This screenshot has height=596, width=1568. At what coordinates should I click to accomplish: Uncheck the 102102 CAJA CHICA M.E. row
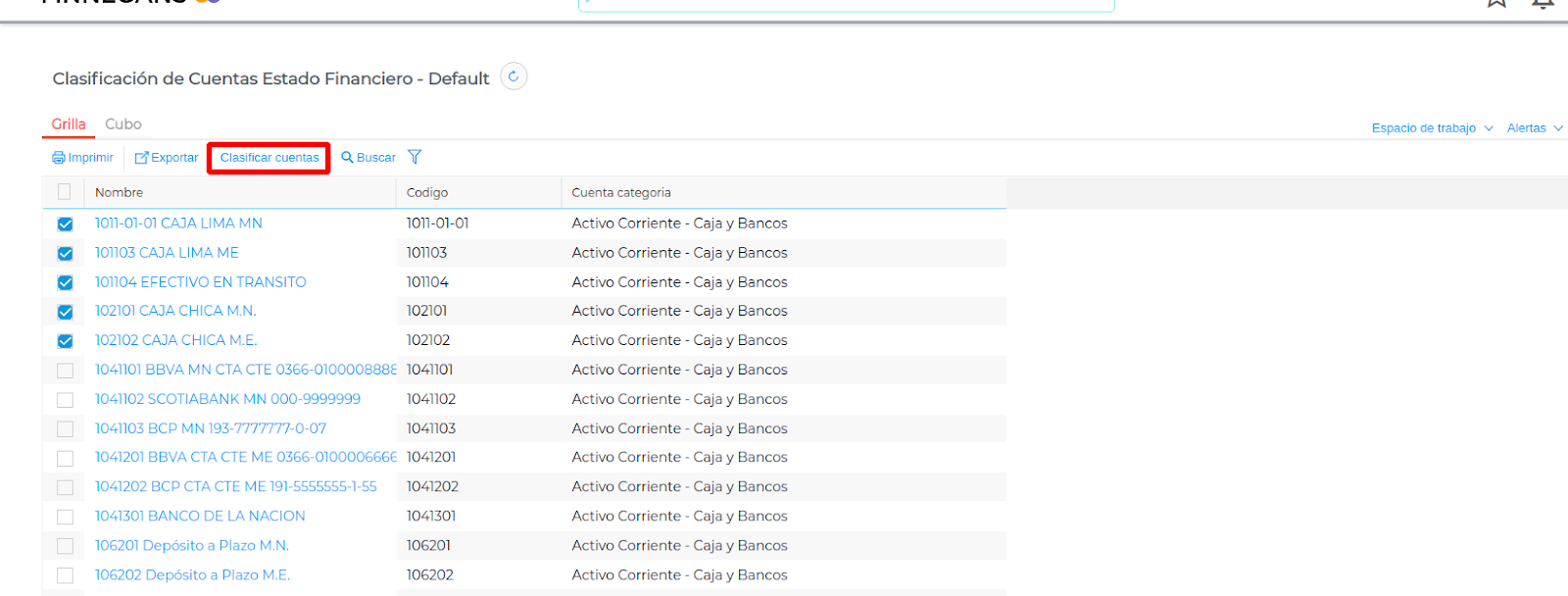click(x=65, y=341)
